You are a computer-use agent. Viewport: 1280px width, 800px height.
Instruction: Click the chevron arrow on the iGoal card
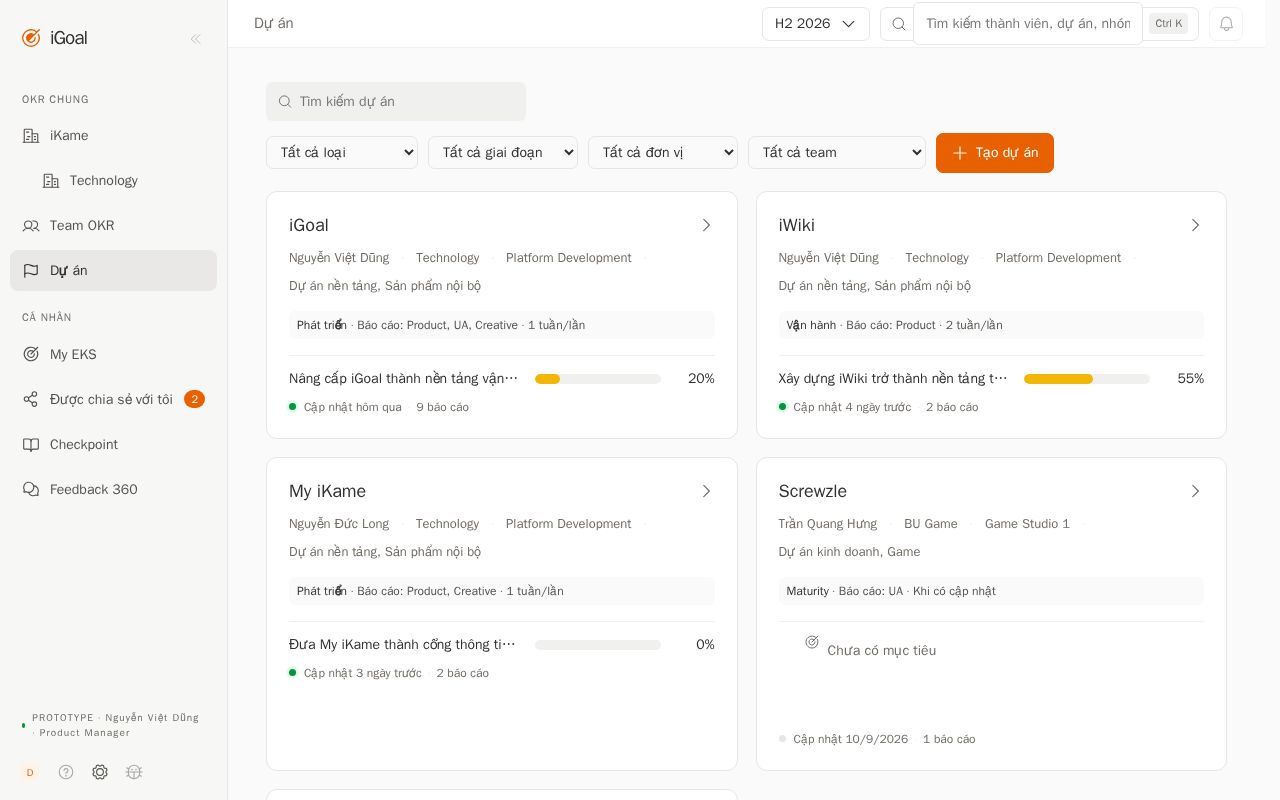(706, 225)
